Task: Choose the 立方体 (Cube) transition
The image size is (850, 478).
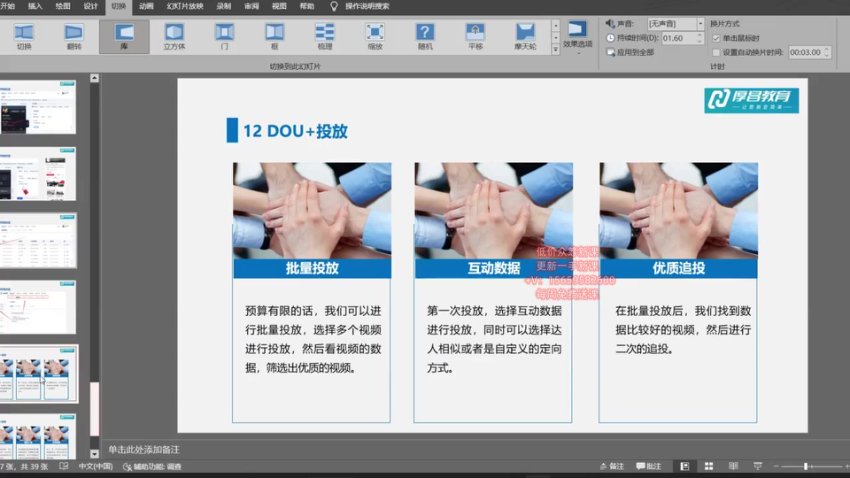Action: (x=174, y=37)
